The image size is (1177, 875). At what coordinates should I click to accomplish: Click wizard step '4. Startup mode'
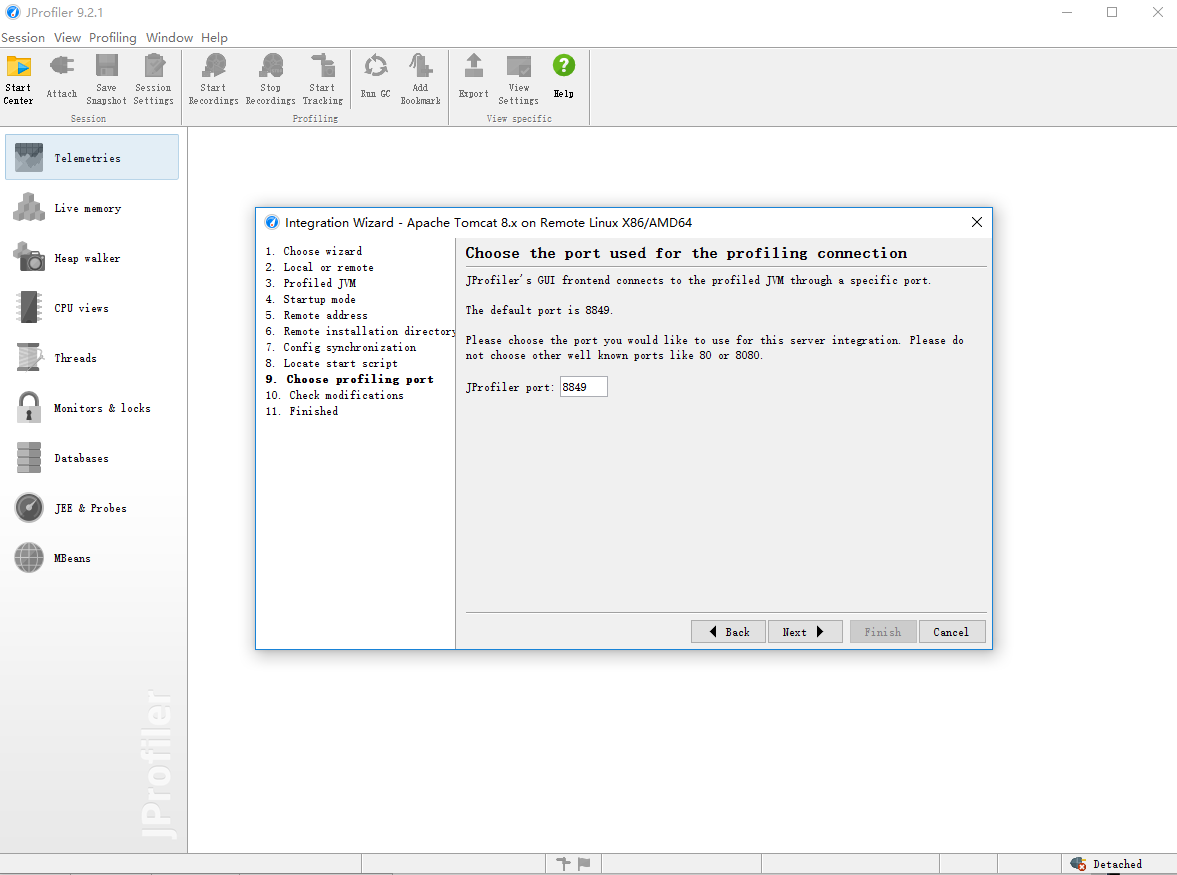[x=311, y=299]
